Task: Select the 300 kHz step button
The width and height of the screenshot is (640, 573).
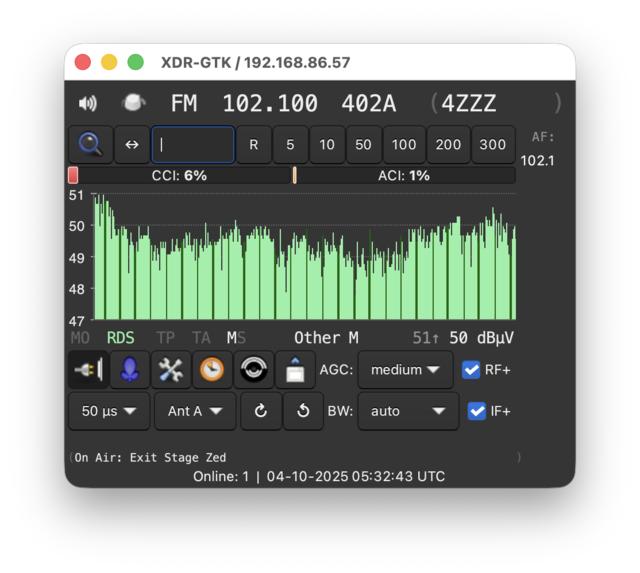Action: click(x=493, y=144)
